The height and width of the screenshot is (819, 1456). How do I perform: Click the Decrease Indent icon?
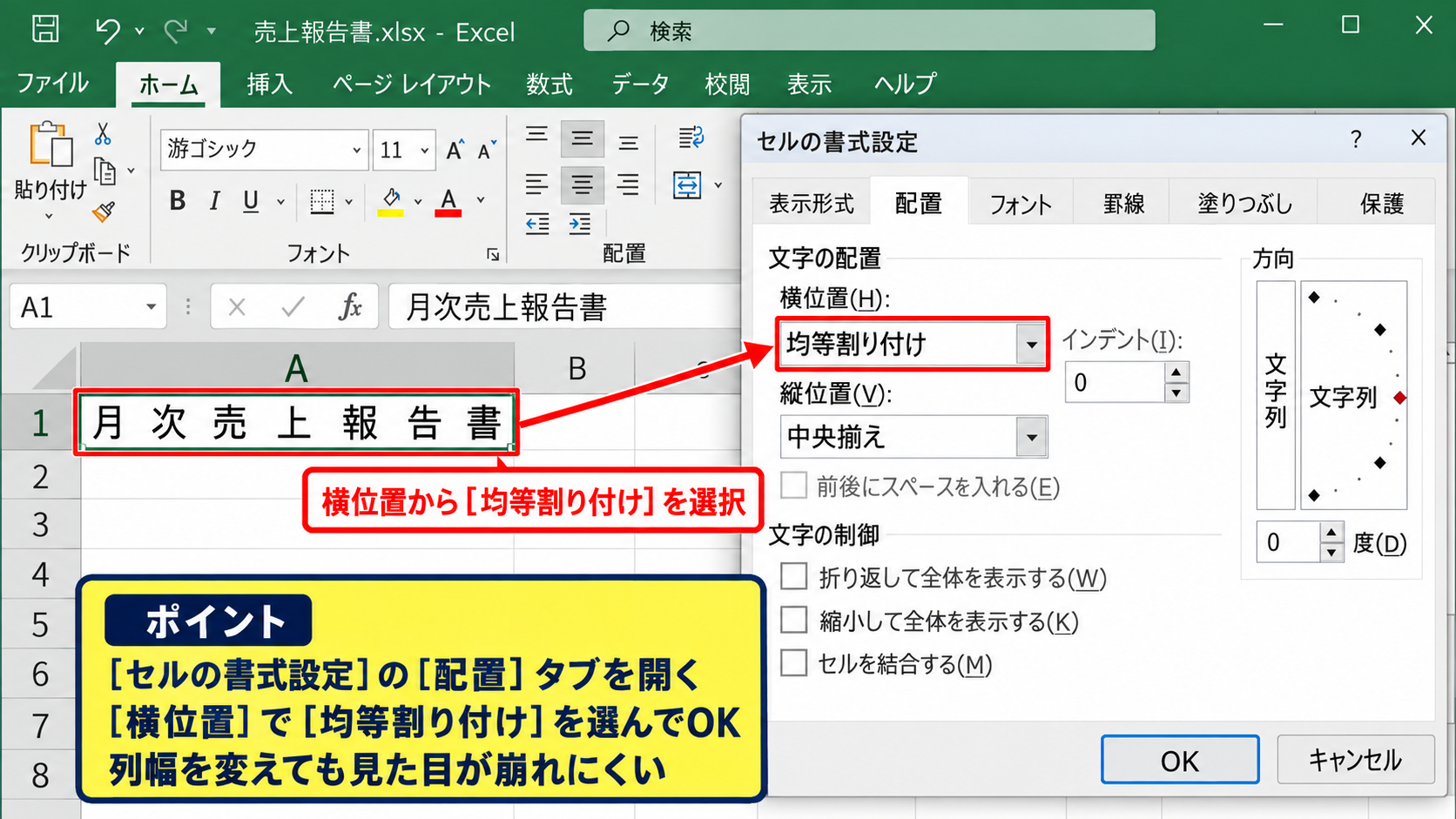pyautogui.click(x=537, y=224)
